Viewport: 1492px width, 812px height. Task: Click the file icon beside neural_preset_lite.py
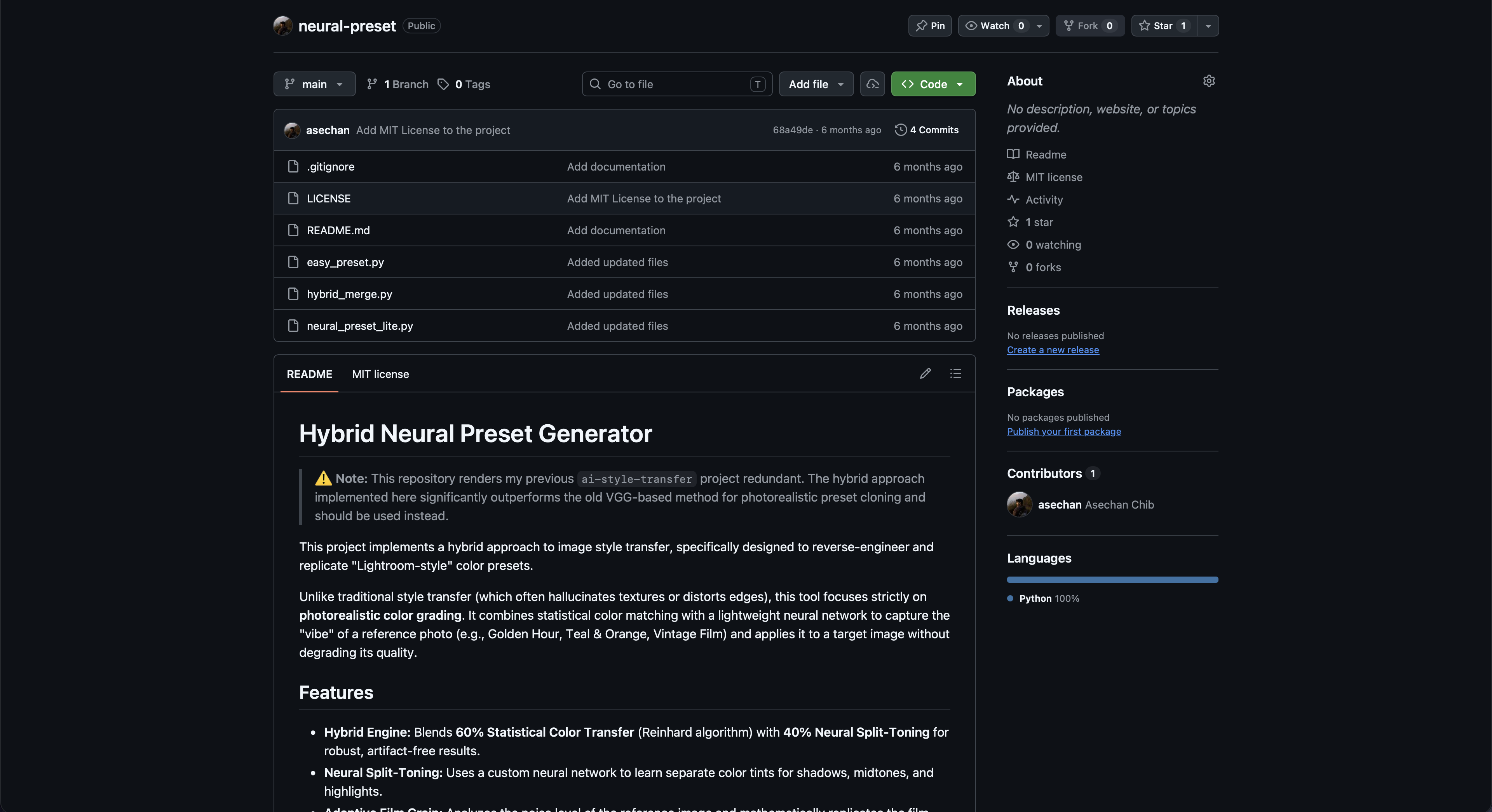293,326
